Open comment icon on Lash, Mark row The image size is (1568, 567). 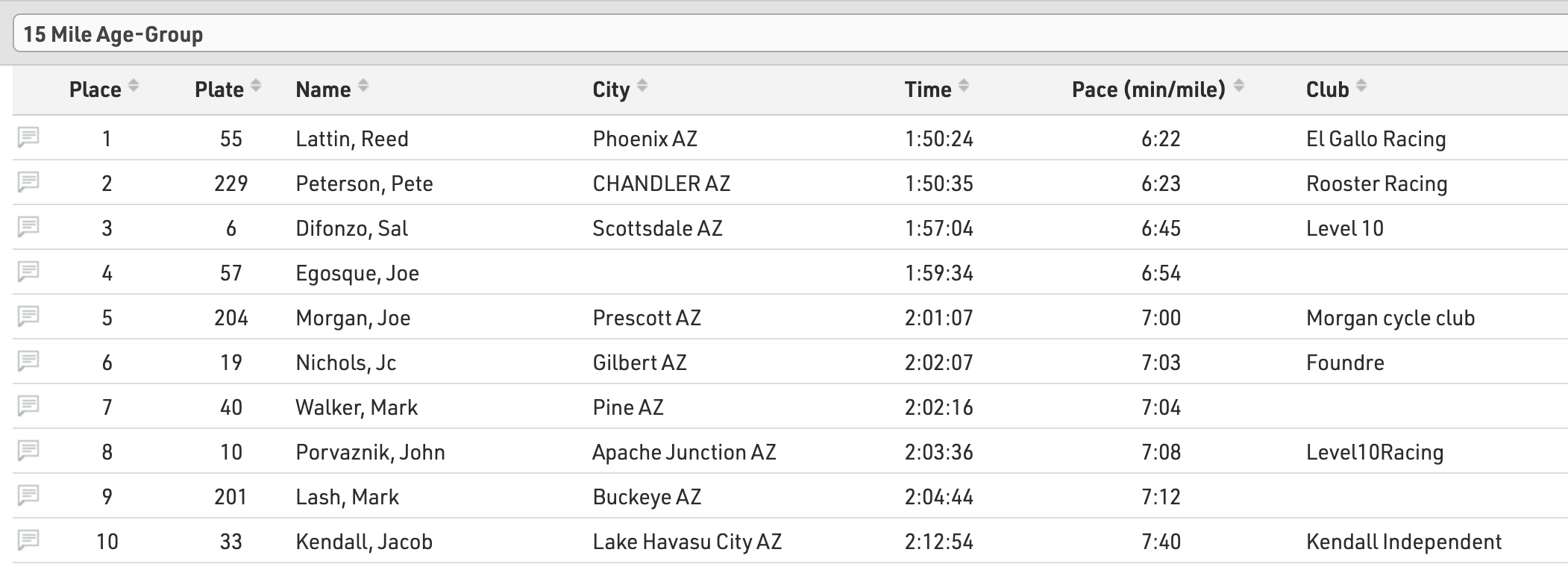28,495
